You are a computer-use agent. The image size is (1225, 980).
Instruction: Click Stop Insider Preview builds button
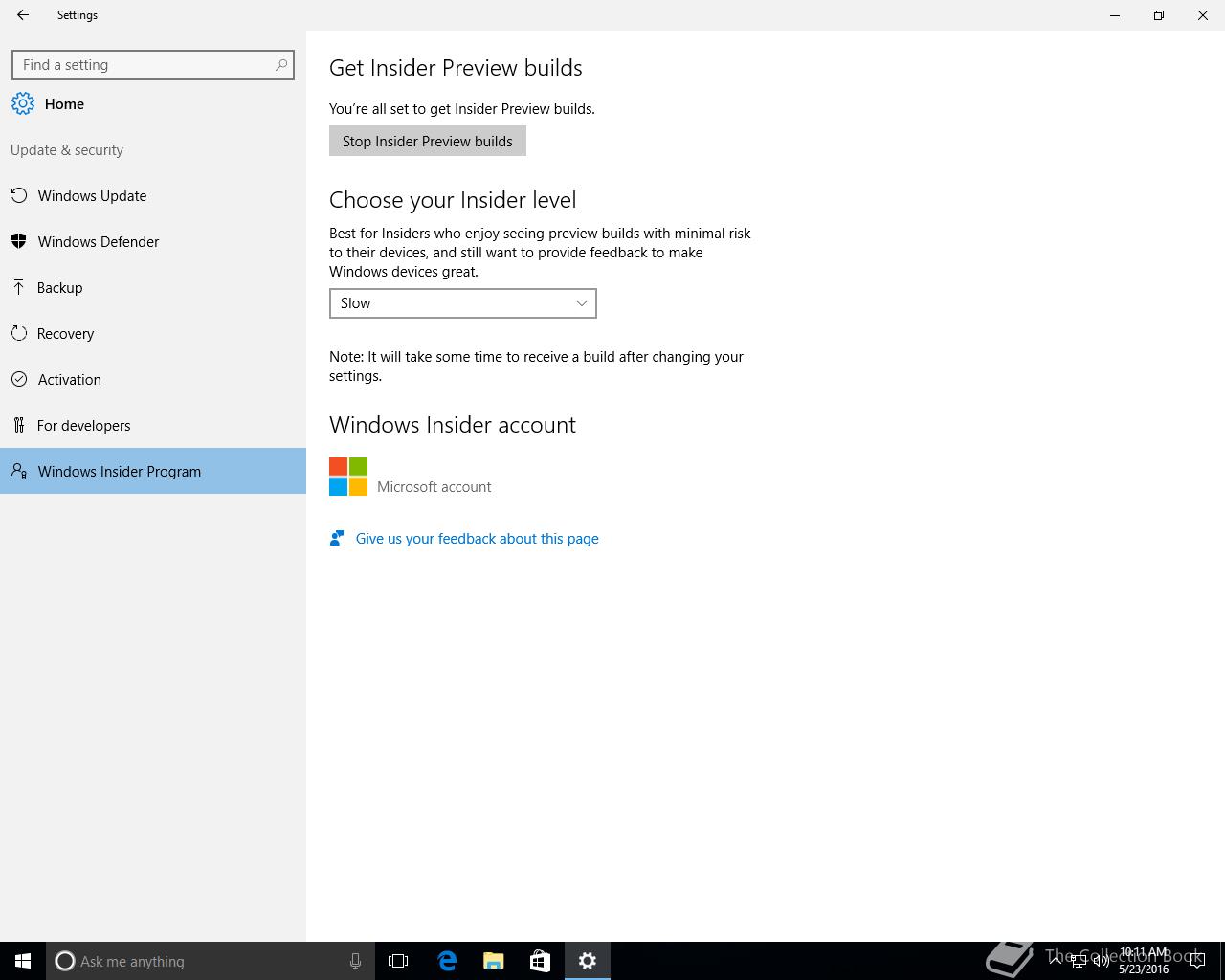coord(428,141)
